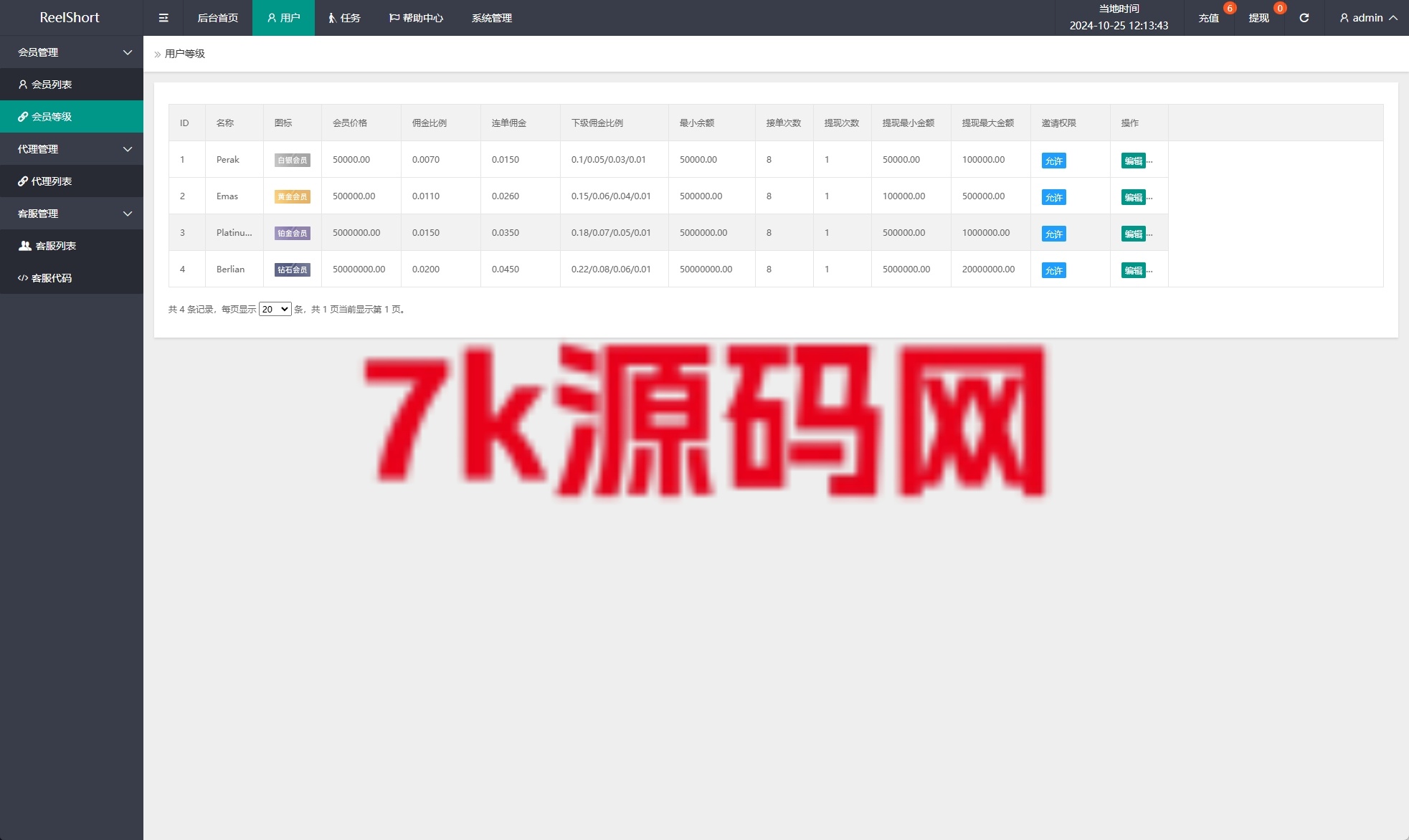Collapse the 客服管理 sidebar group

pos(72,214)
